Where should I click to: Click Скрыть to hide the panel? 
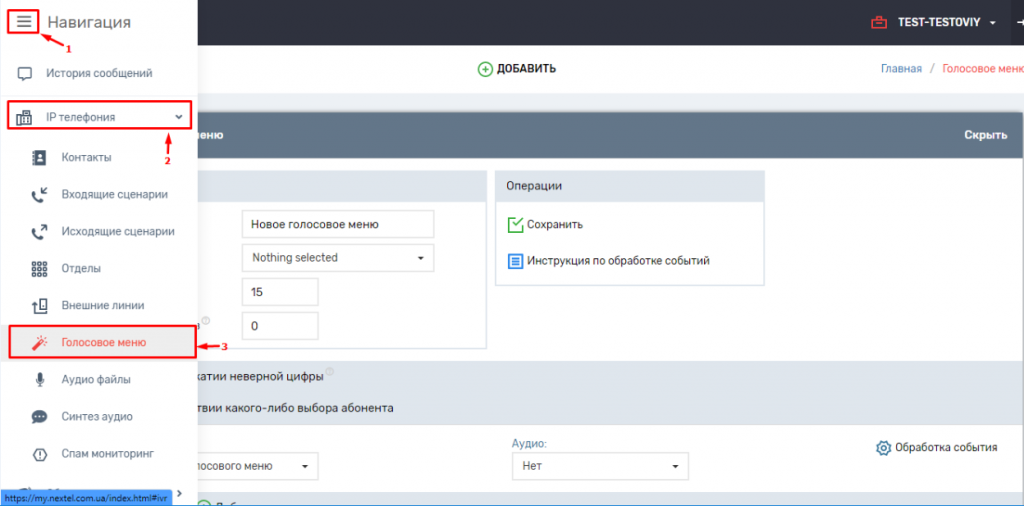985,135
